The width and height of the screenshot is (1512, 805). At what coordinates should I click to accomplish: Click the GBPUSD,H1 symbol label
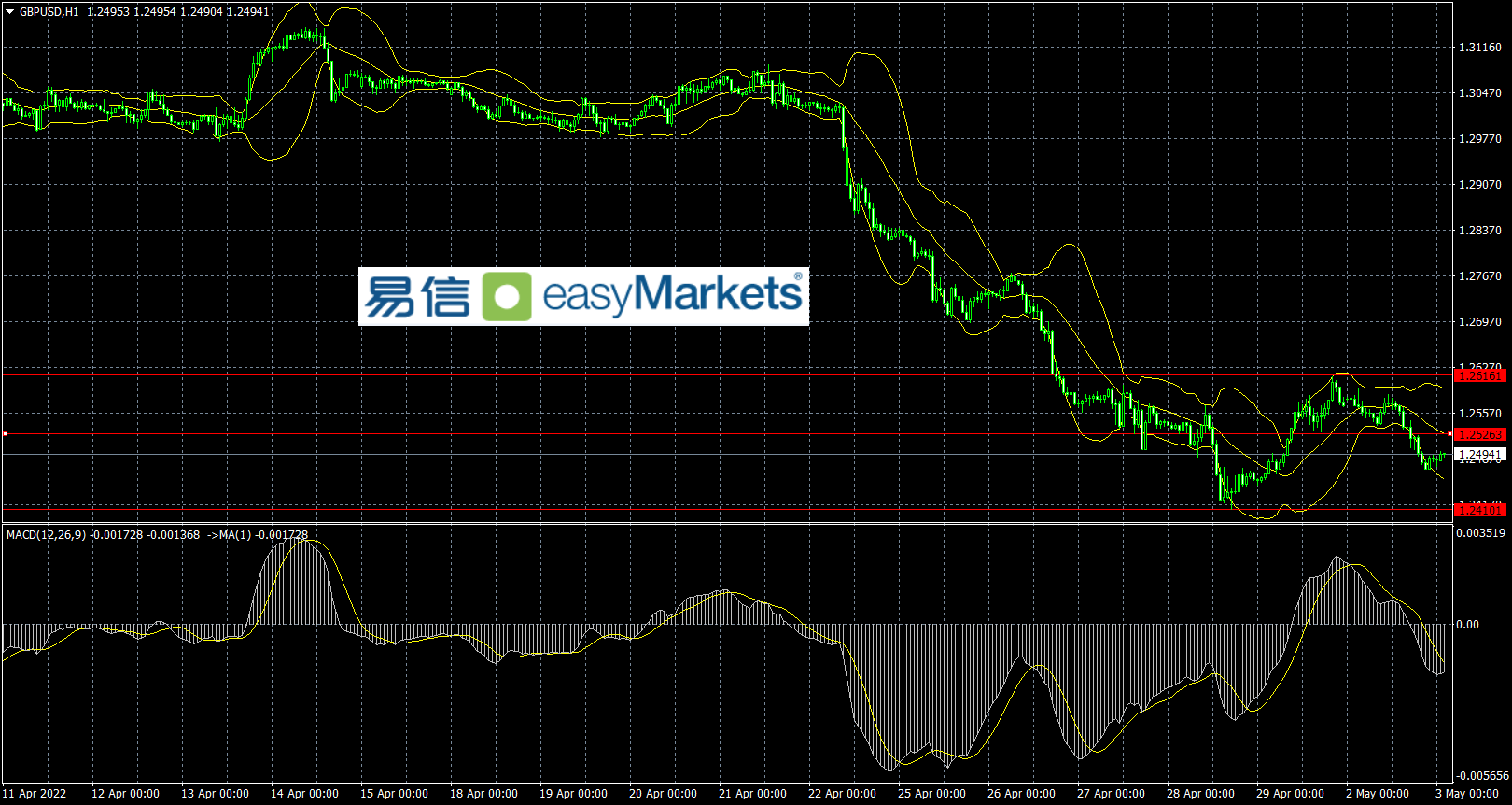(x=49, y=12)
